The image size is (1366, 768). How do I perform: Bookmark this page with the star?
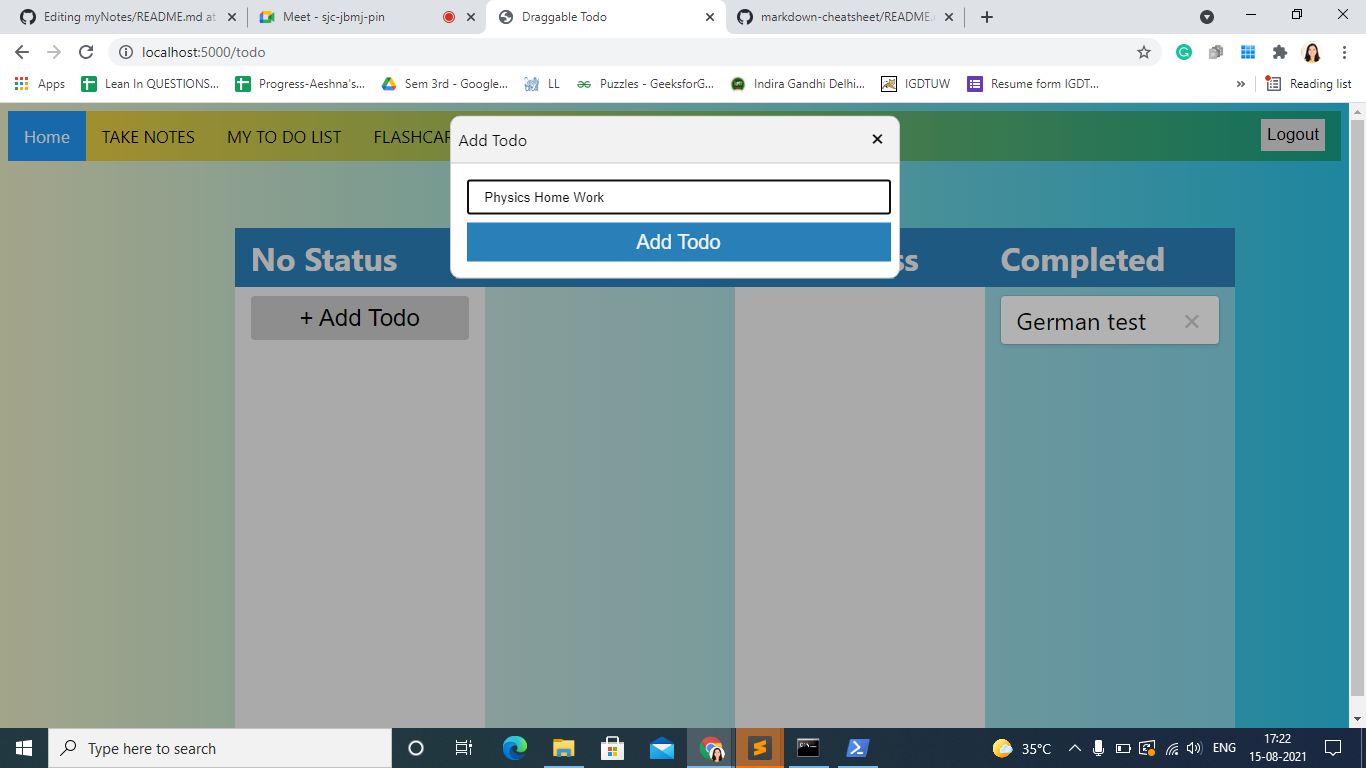[1144, 52]
